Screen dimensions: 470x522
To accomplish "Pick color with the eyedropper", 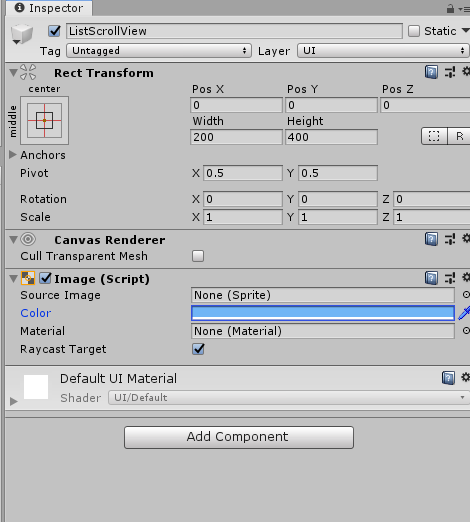I will pyautogui.click(x=464, y=313).
